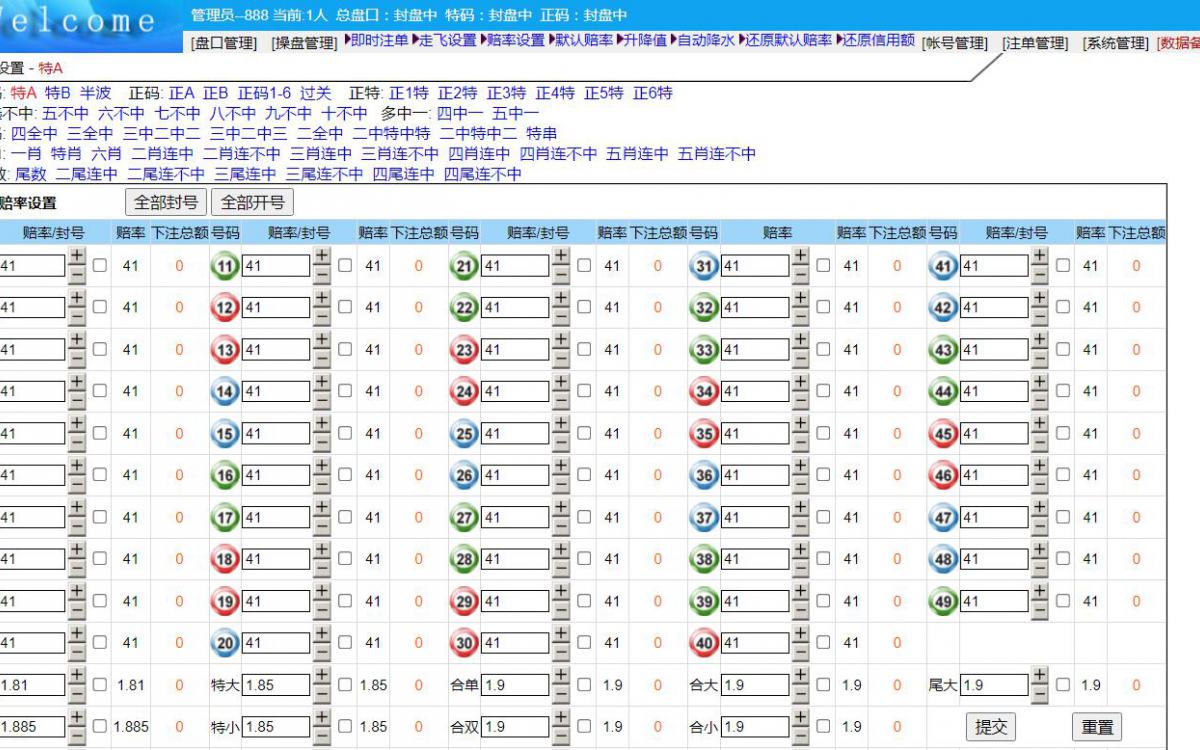Select the green number 33 ball
The image size is (1200, 750).
pos(705,350)
